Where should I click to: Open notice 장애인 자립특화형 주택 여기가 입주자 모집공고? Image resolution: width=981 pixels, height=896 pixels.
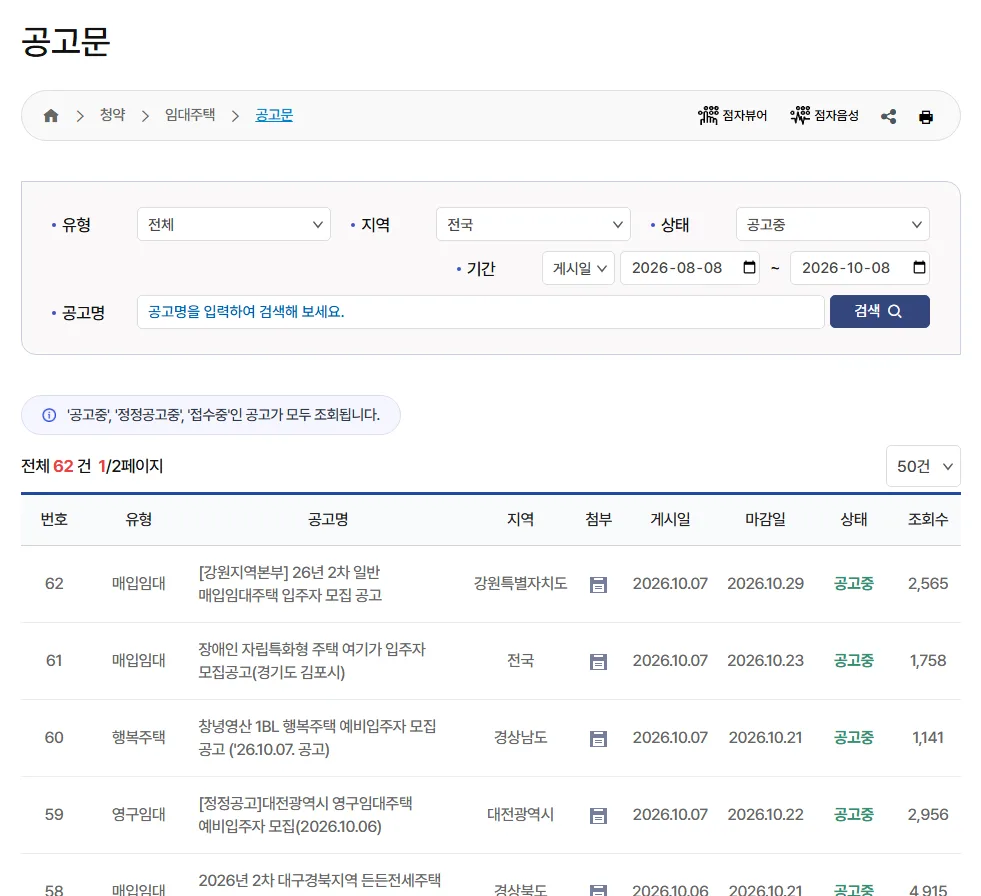312,661
